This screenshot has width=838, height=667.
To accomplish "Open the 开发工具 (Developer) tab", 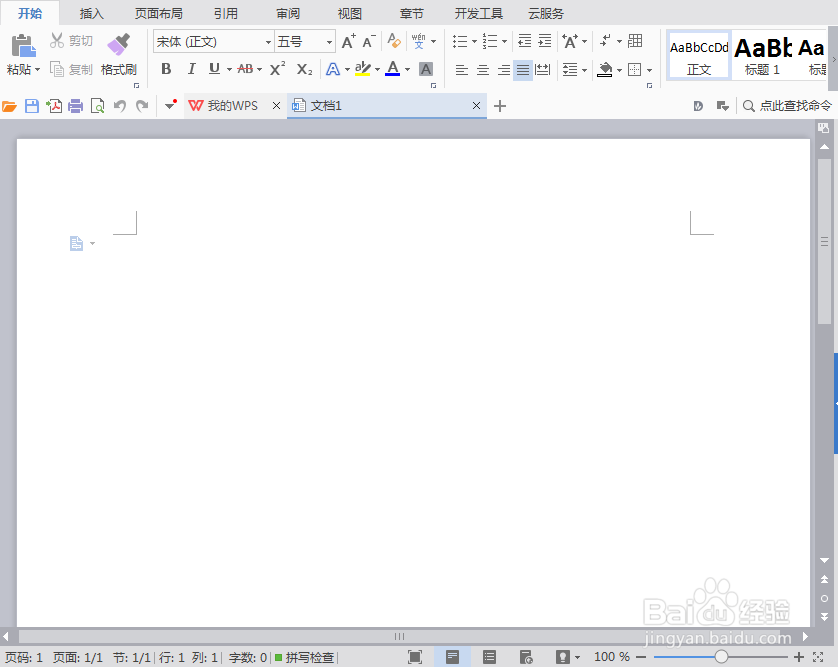I will coord(479,13).
